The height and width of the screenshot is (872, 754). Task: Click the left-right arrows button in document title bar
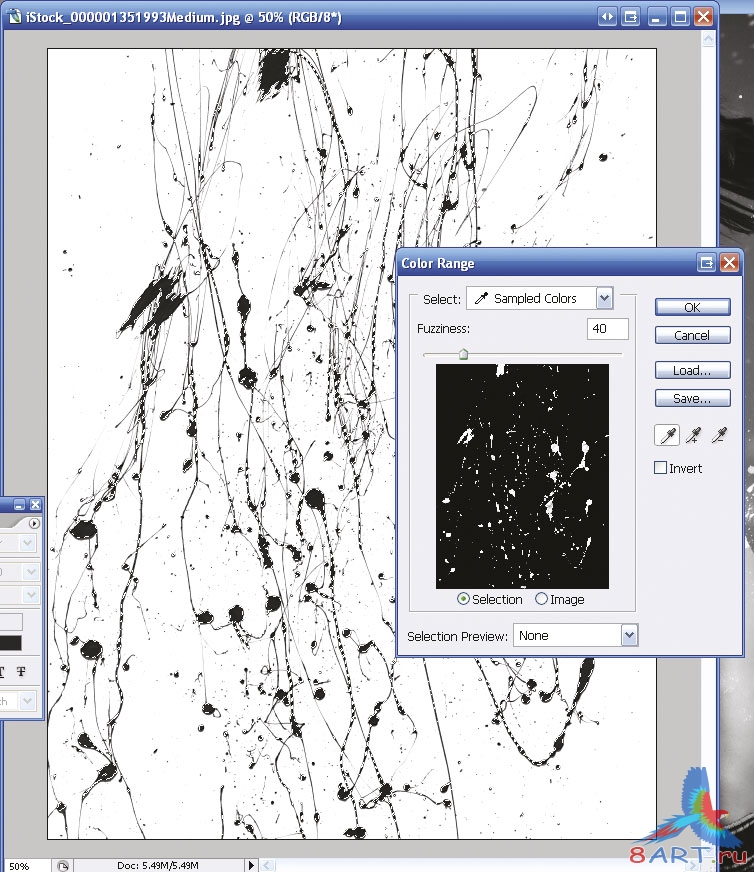[607, 17]
